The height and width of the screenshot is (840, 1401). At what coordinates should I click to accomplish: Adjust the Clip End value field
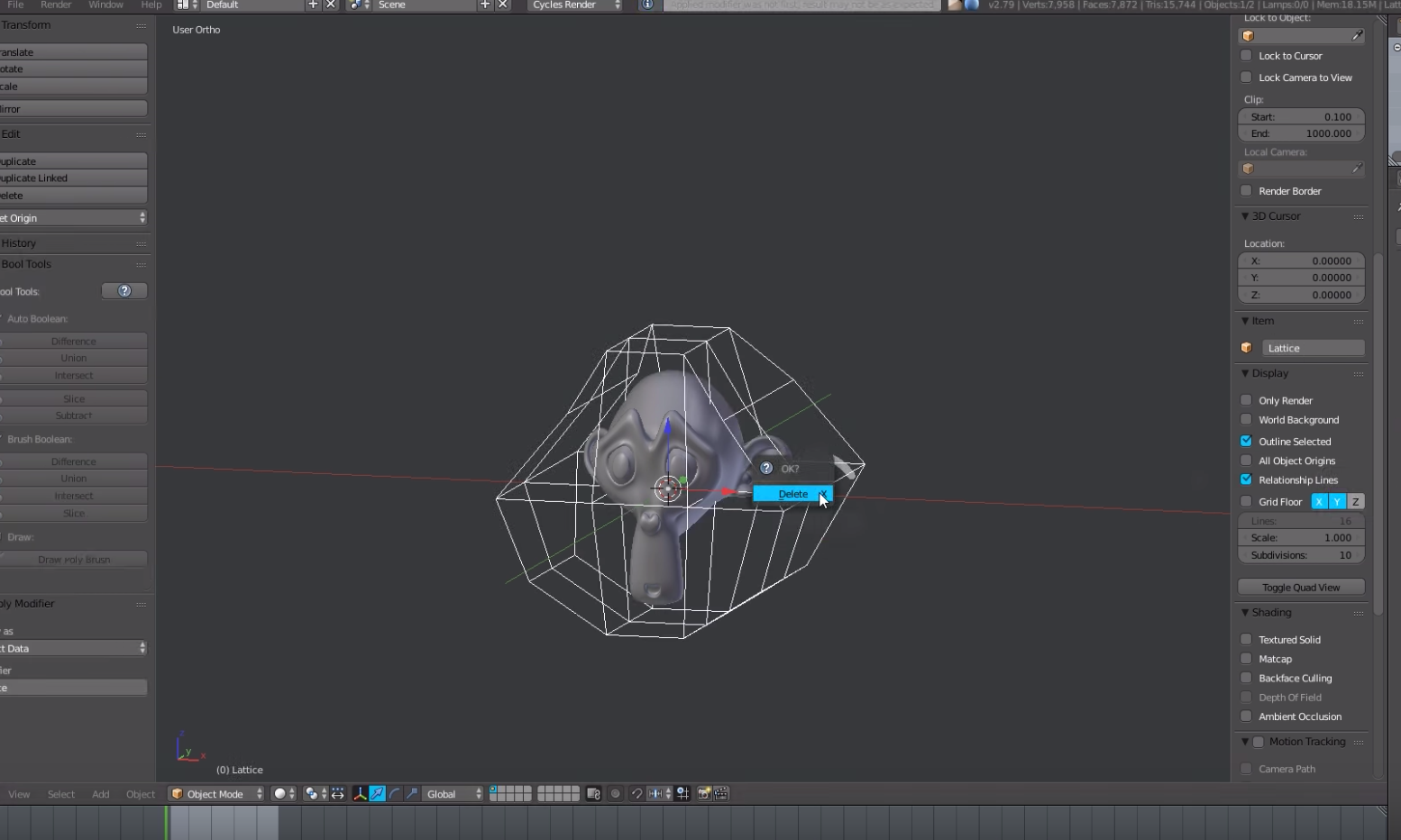1301,133
